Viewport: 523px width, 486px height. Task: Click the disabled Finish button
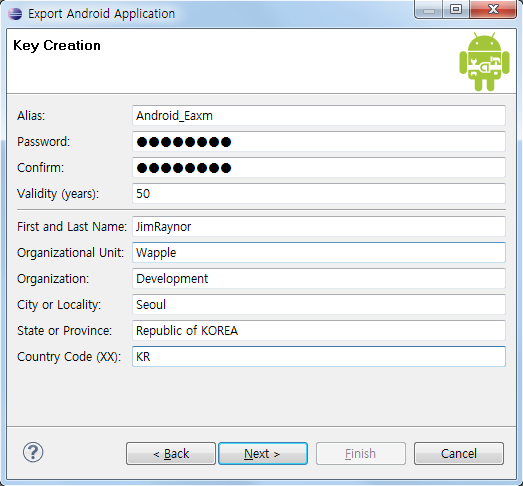361,454
